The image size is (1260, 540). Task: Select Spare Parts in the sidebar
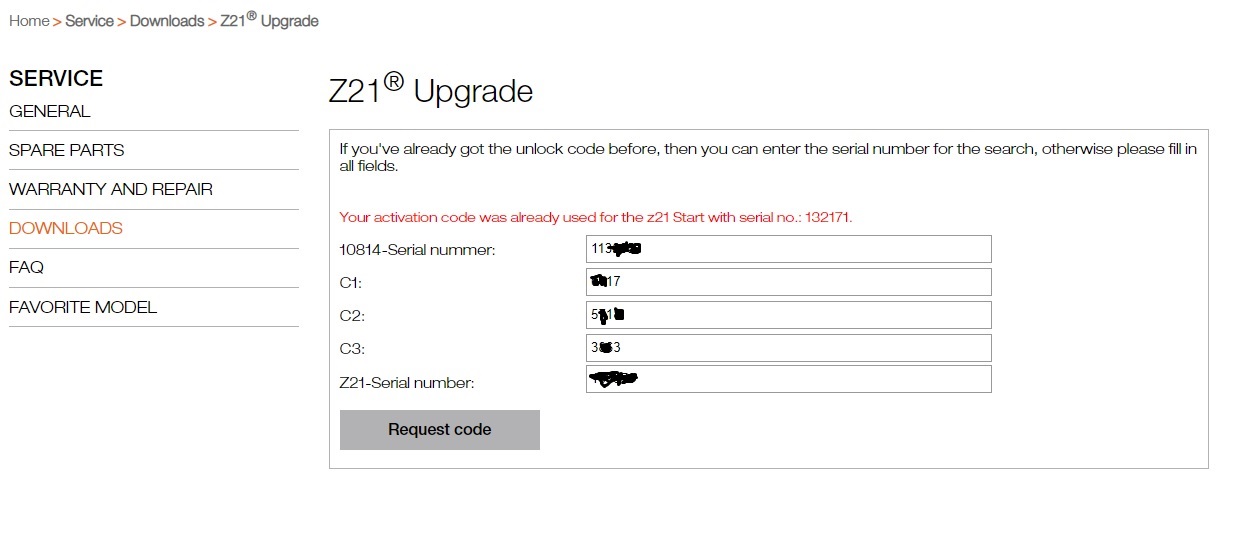67,150
